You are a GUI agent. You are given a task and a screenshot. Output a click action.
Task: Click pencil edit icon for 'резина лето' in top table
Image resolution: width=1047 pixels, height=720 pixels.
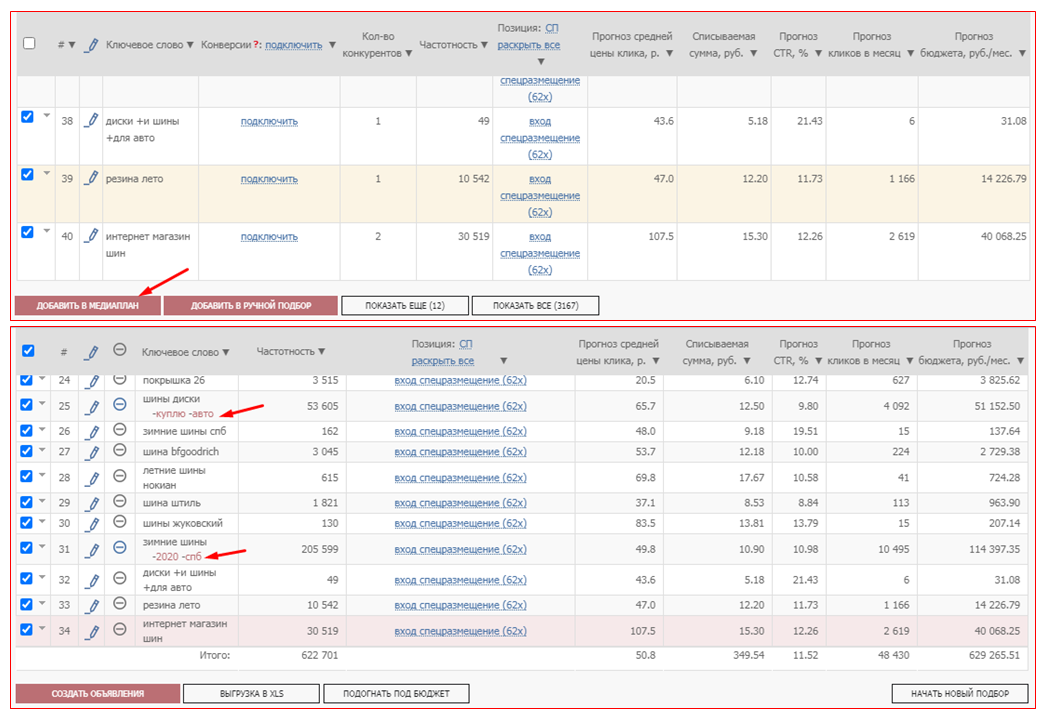[x=91, y=179]
